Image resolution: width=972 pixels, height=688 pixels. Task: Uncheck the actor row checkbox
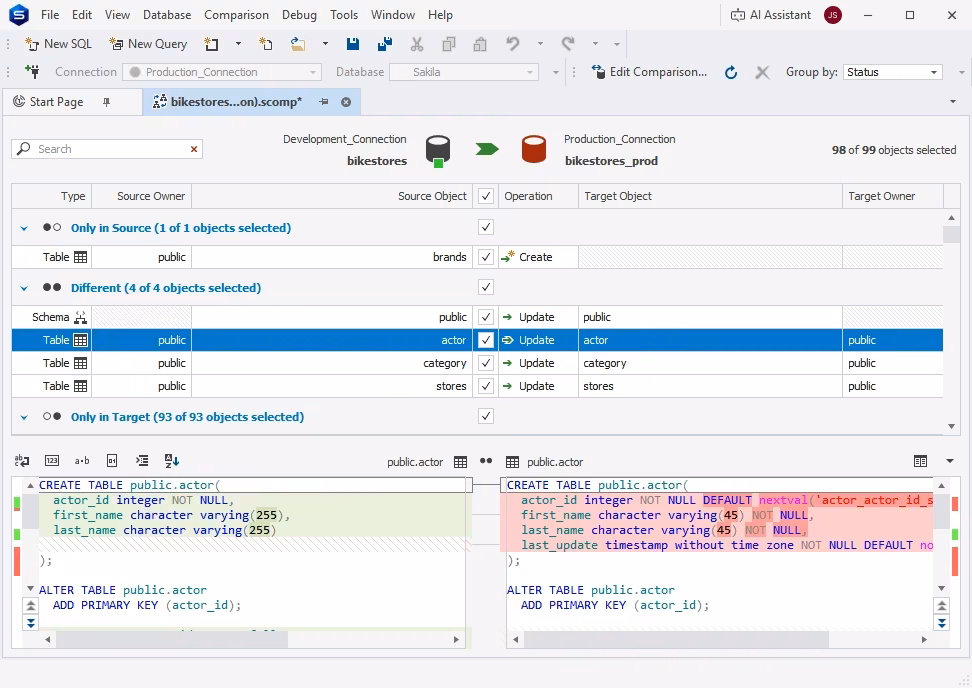[x=486, y=340]
